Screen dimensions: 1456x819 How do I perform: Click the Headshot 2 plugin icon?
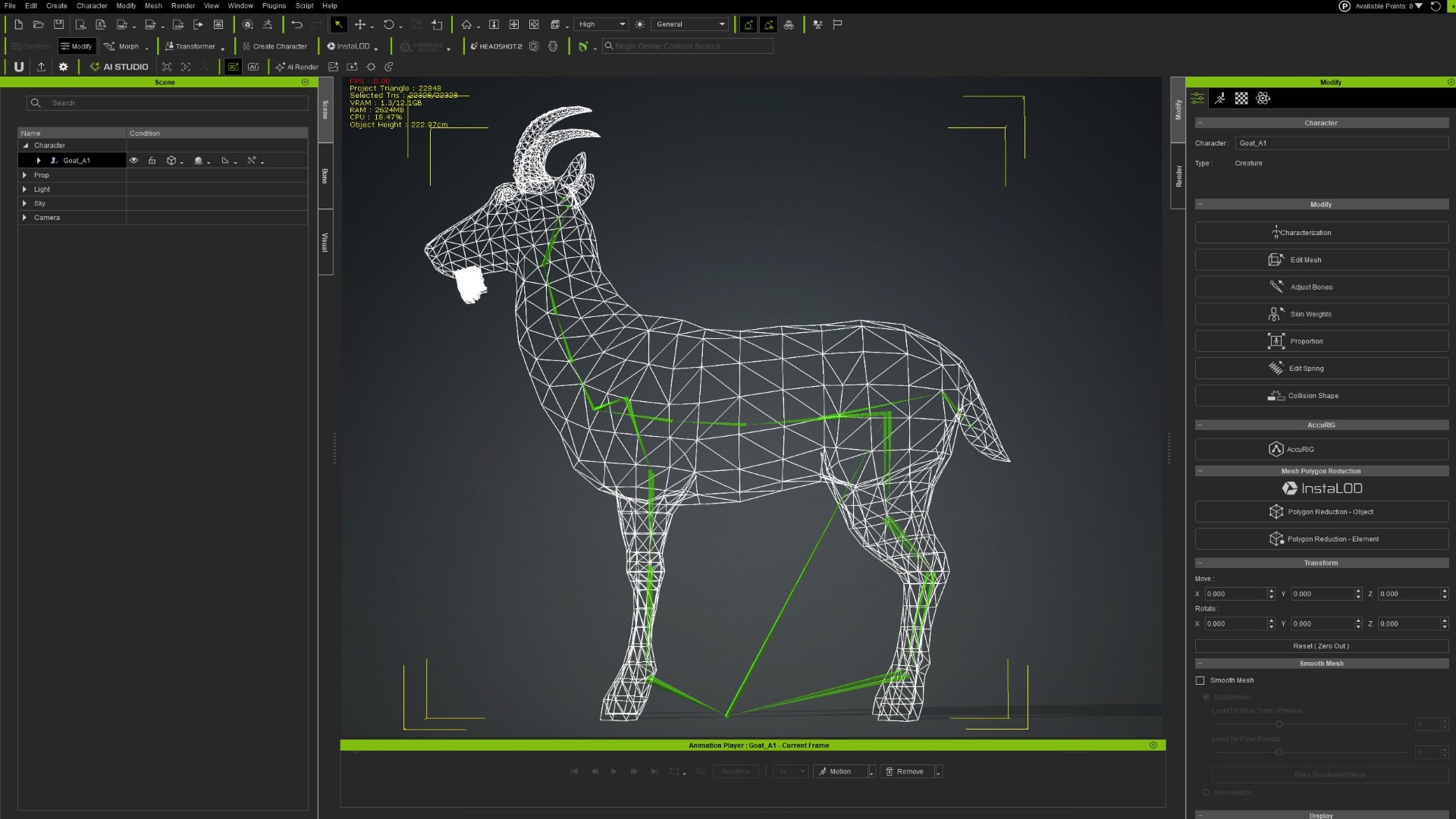tap(496, 46)
